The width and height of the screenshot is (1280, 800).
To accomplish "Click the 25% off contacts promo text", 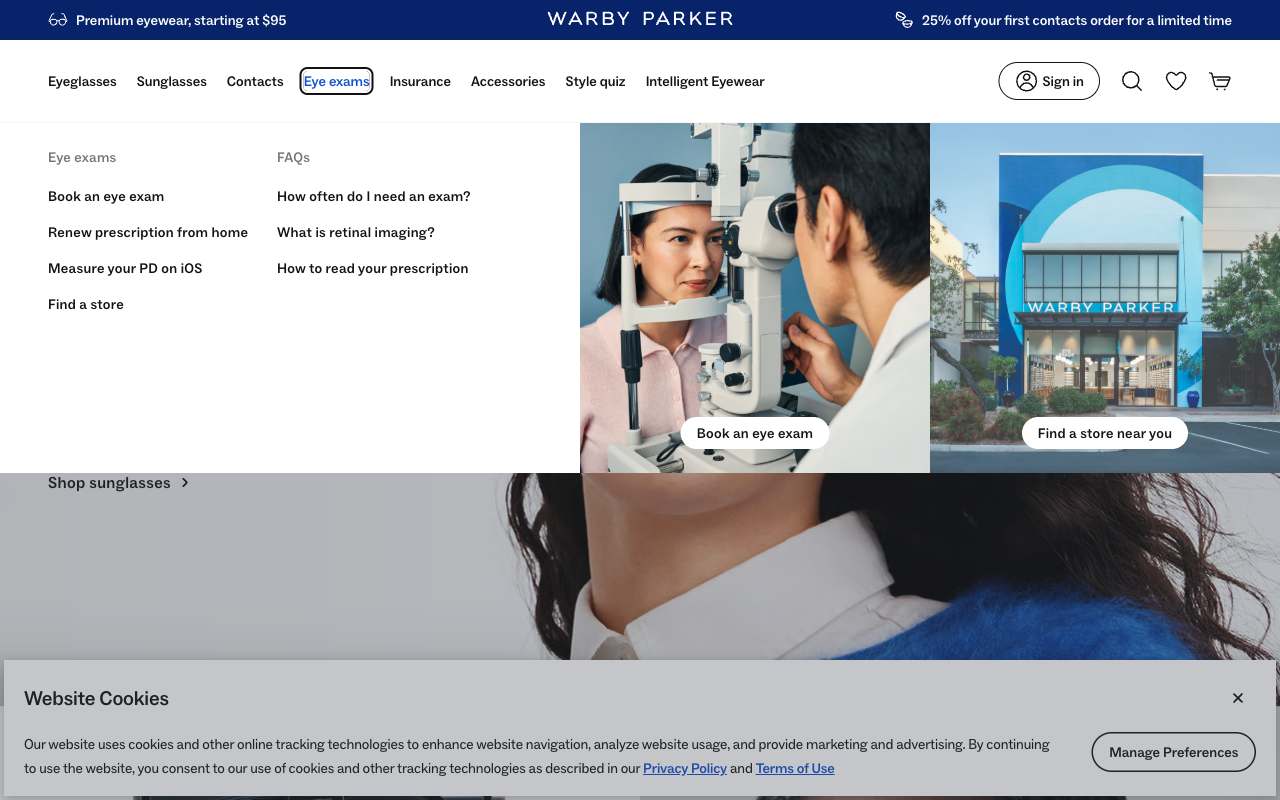I will [1077, 20].
